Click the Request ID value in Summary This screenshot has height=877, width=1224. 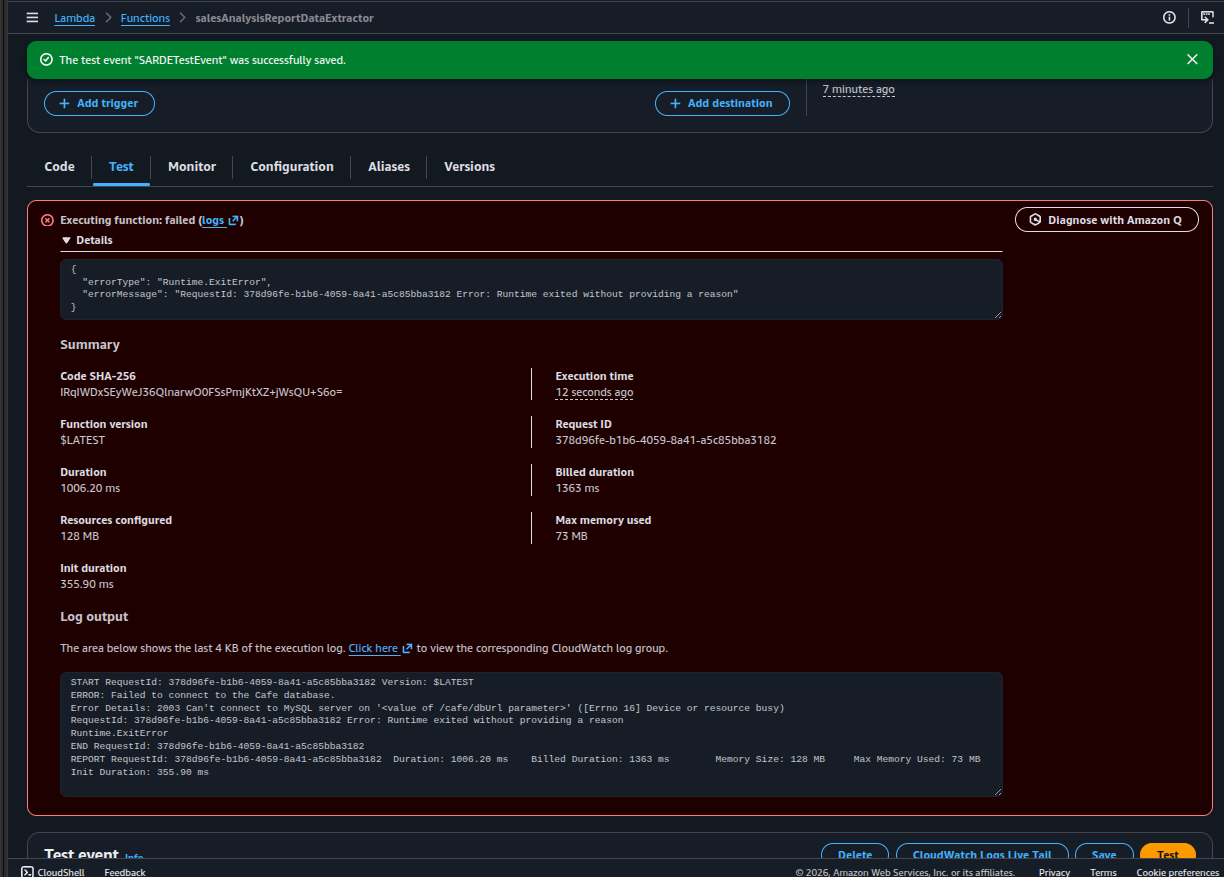pos(666,440)
